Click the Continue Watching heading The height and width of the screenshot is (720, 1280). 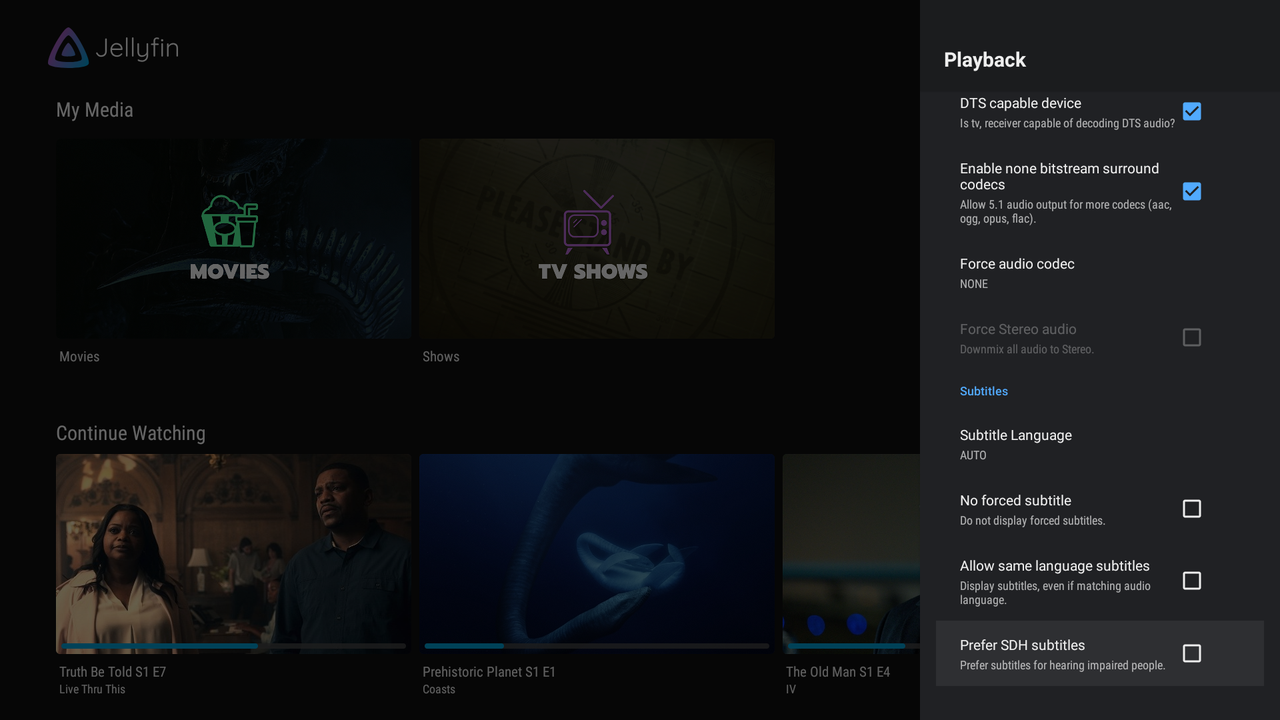click(x=131, y=433)
